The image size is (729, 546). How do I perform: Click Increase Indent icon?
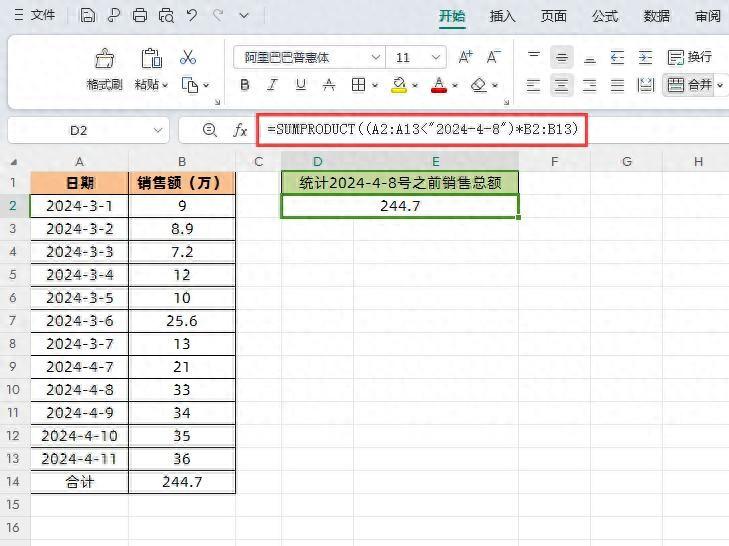(x=645, y=58)
